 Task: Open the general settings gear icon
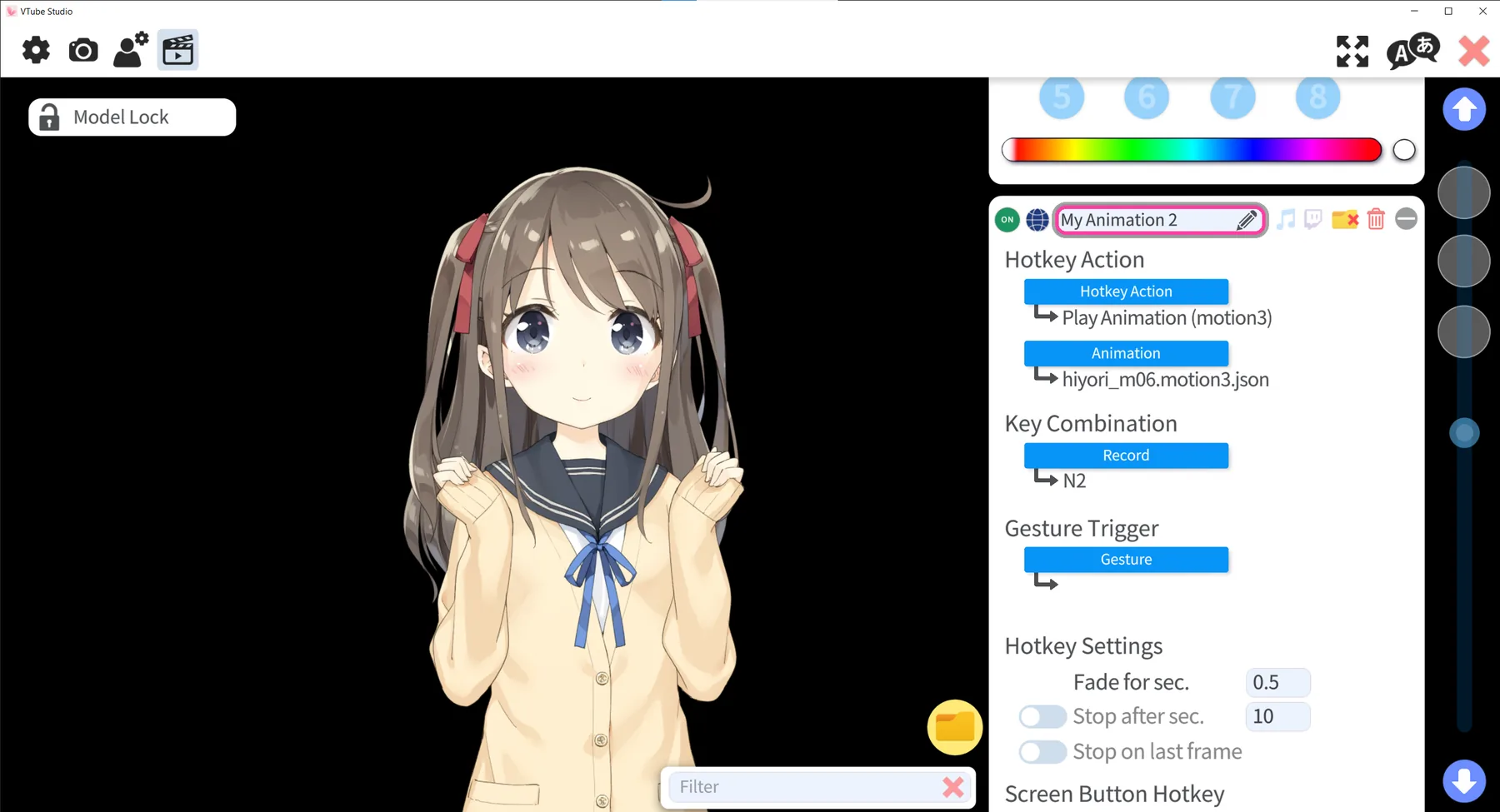[x=36, y=51]
